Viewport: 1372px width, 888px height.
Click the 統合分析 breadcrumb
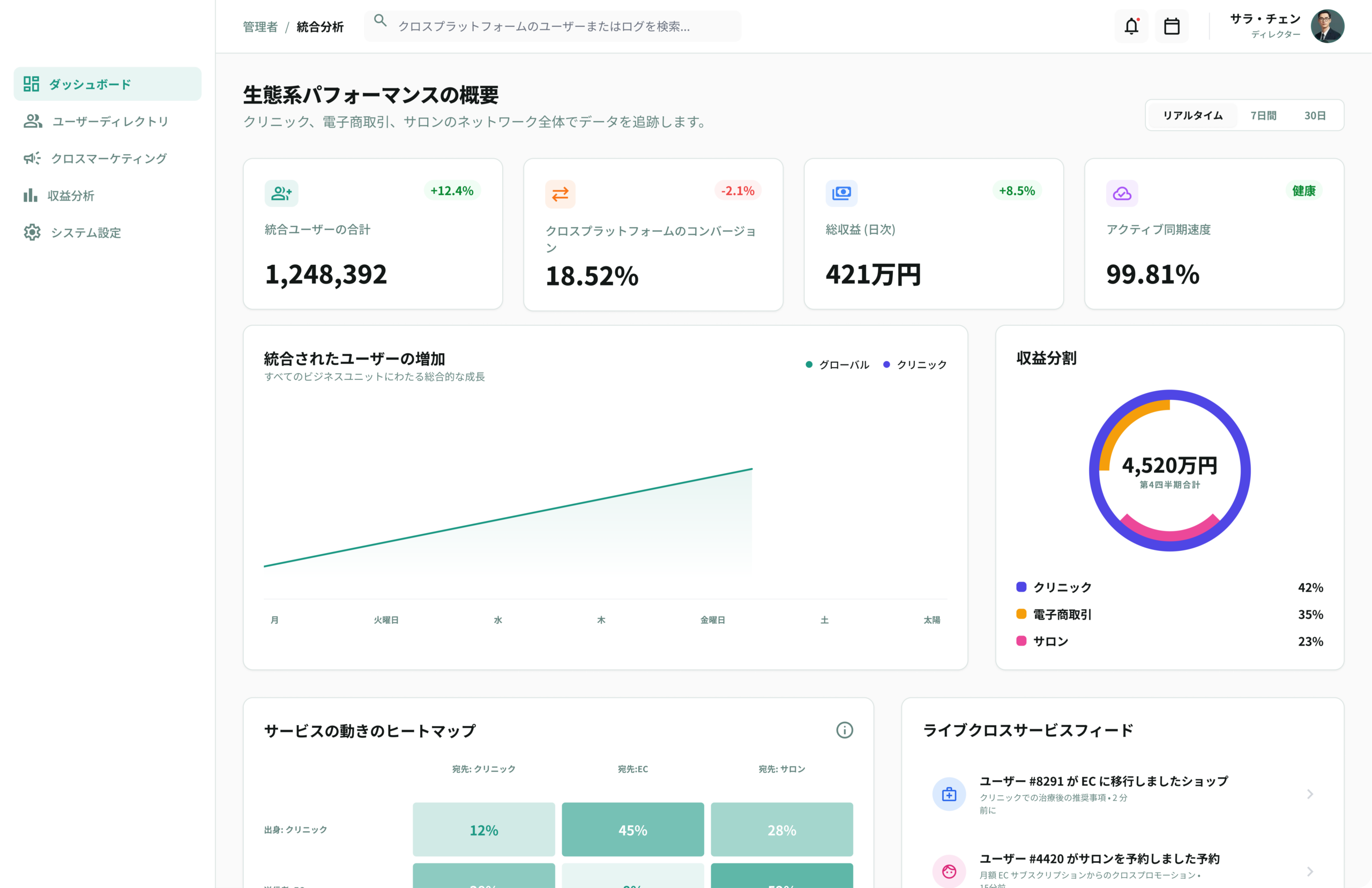tap(320, 26)
